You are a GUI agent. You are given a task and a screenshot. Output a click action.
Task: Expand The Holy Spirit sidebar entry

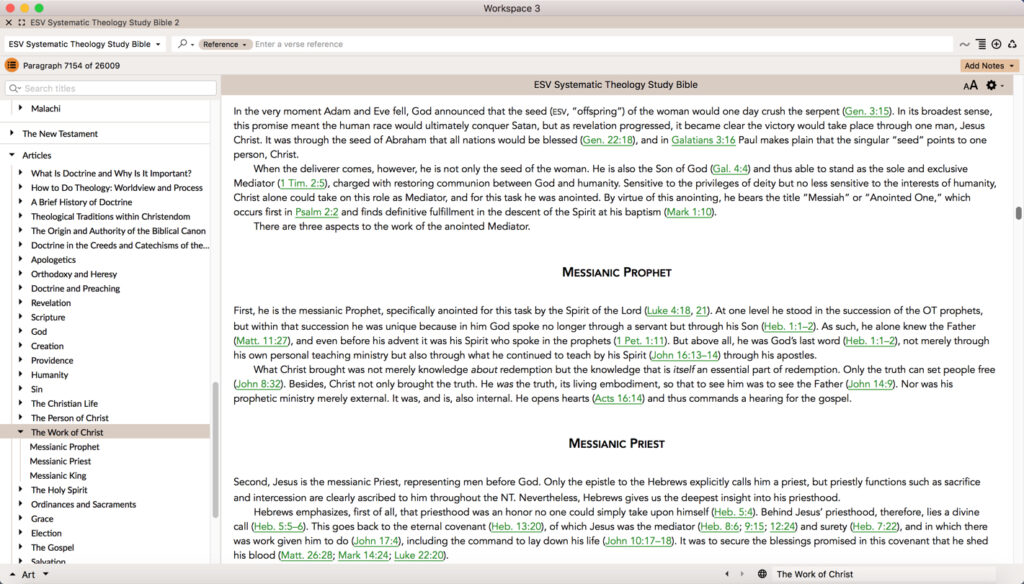click(22, 489)
